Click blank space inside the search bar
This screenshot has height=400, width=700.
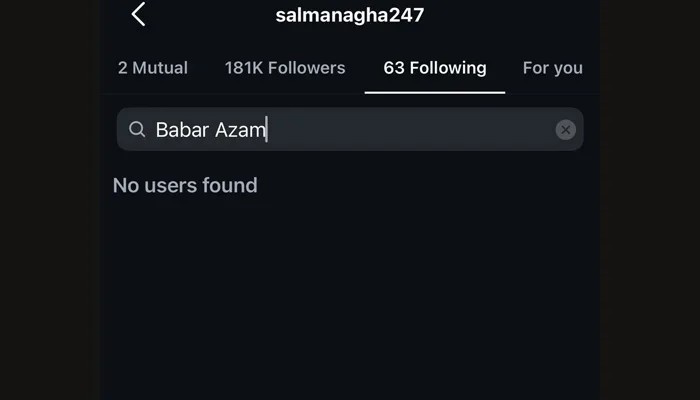pyautogui.click(x=420, y=130)
